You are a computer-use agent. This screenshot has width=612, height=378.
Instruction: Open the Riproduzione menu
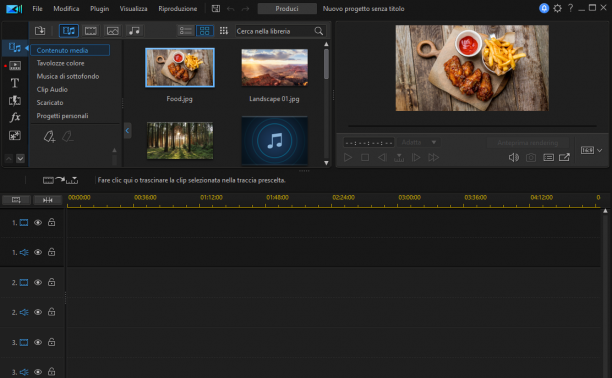coord(178,9)
